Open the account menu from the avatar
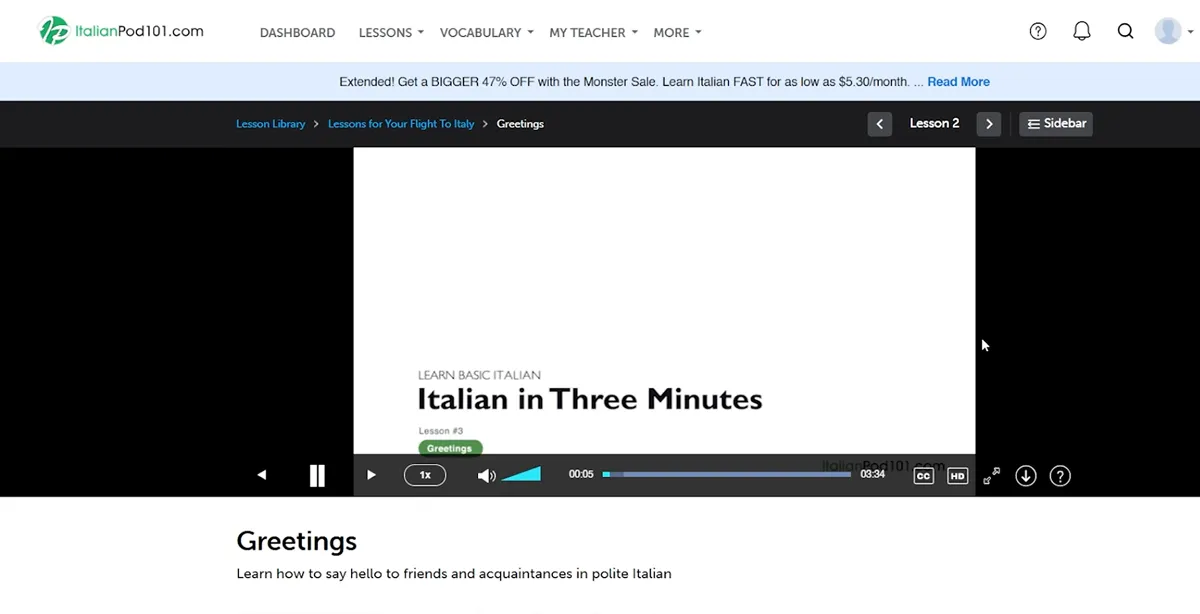This screenshot has width=1200, height=614. [1168, 30]
